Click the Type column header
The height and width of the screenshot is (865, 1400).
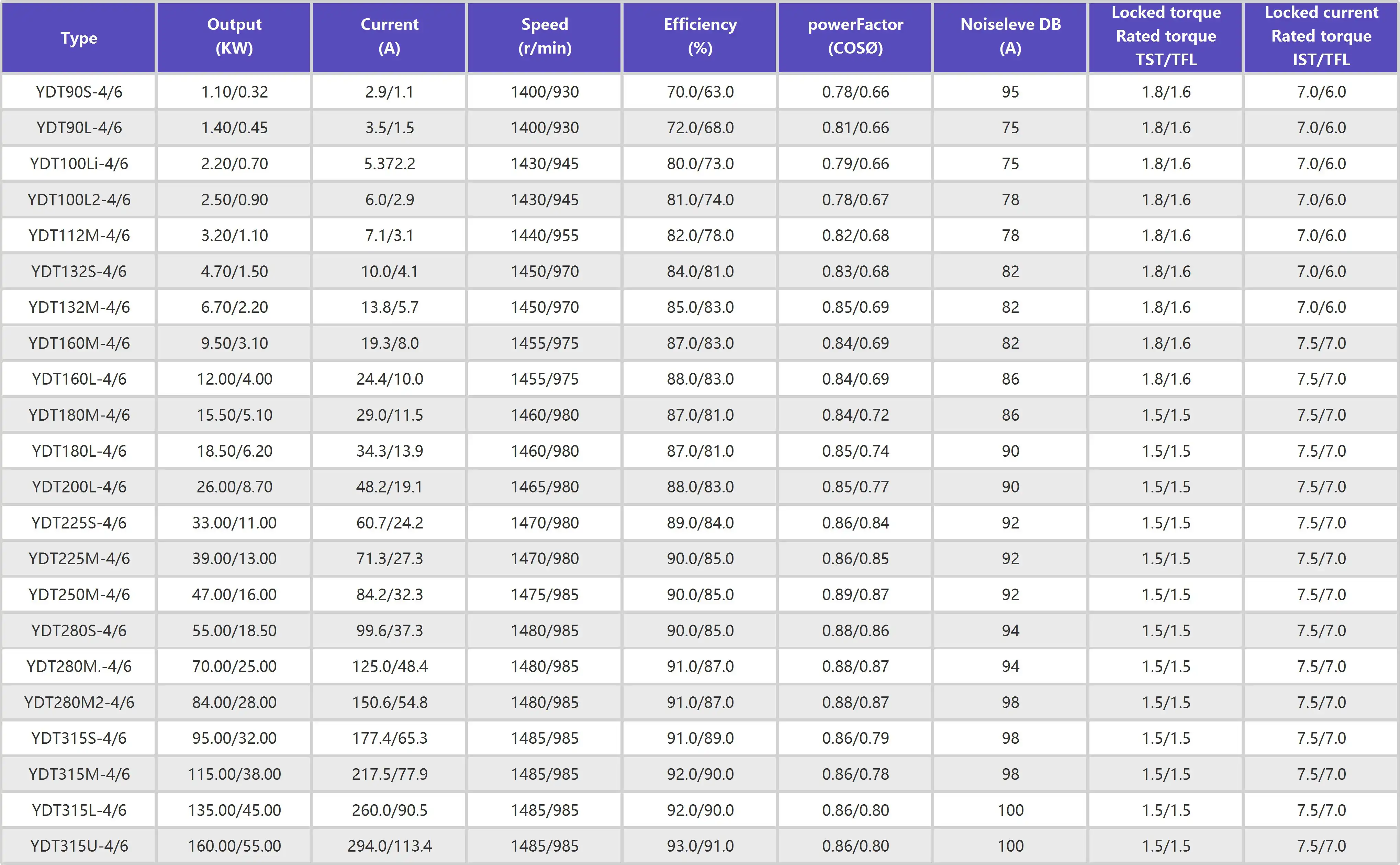coord(78,38)
